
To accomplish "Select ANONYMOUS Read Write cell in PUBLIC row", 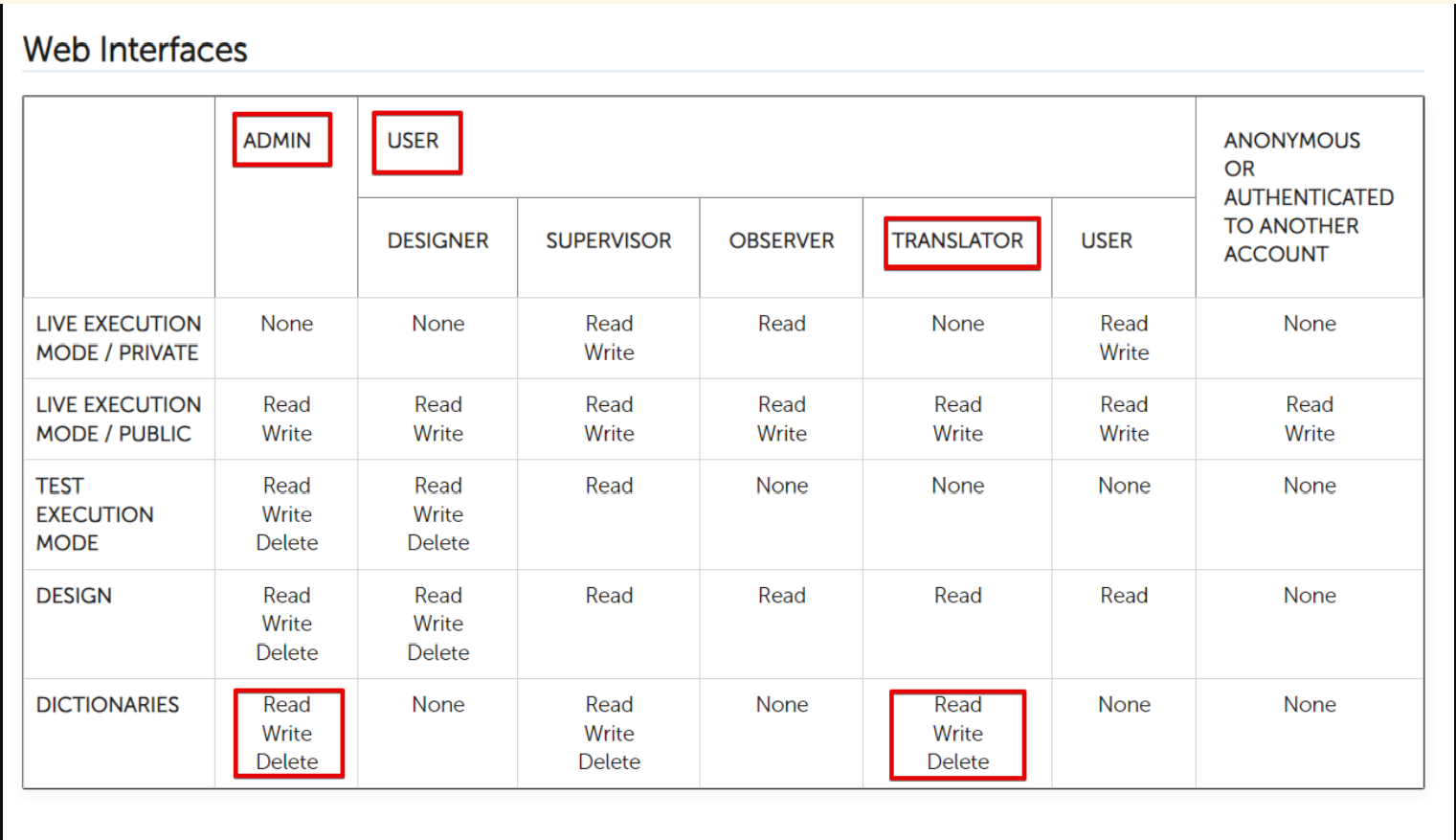I will pos(1310,419).
